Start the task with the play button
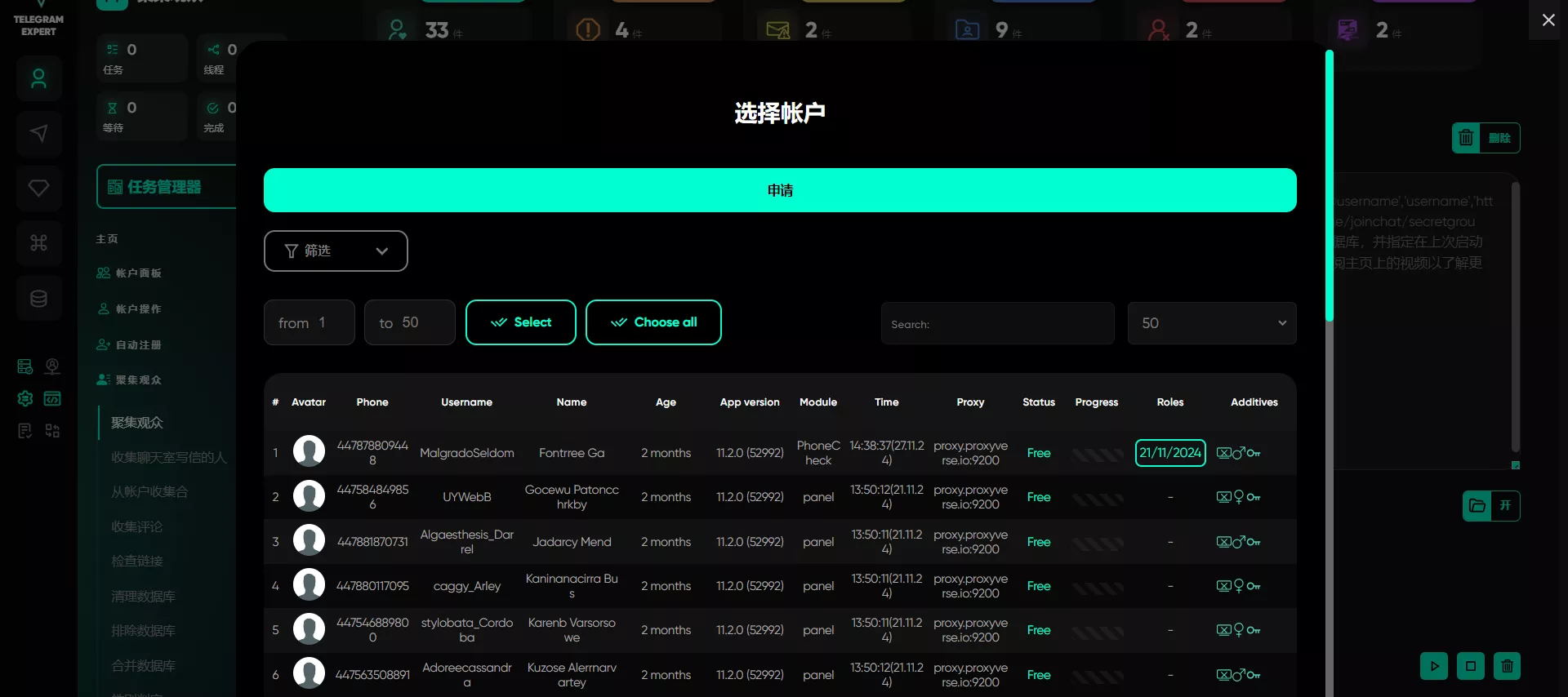The image size is (1568, 697). tap(1434, 666)
